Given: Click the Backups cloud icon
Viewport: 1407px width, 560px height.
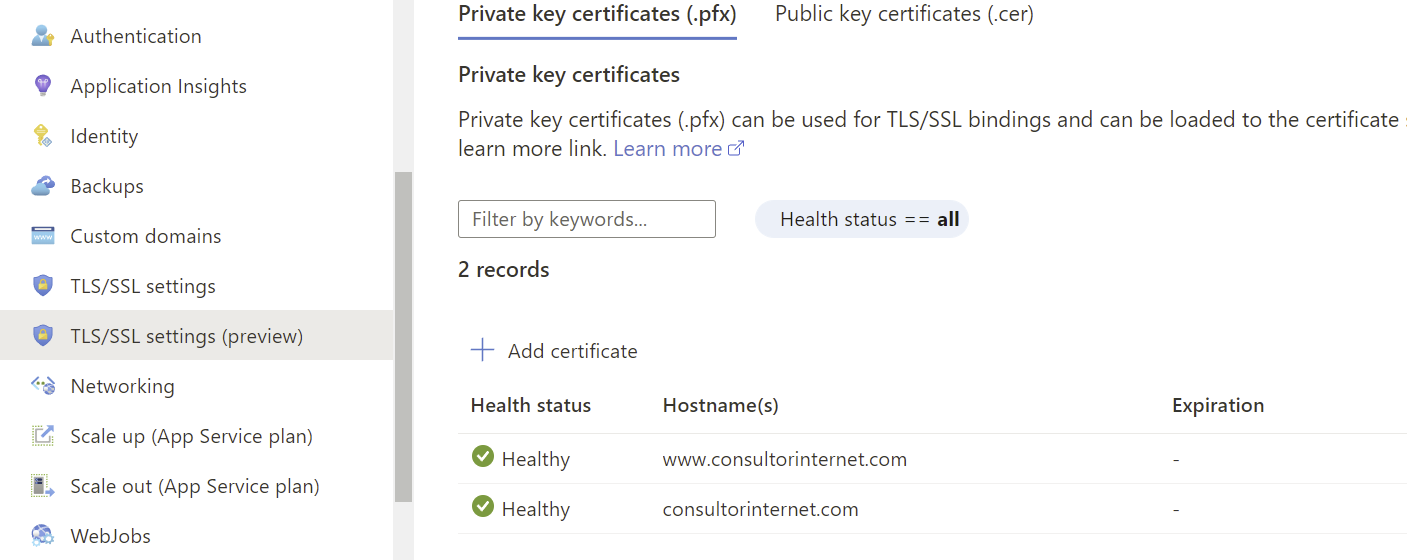Looking at the screenshot, I should [42, 186].
